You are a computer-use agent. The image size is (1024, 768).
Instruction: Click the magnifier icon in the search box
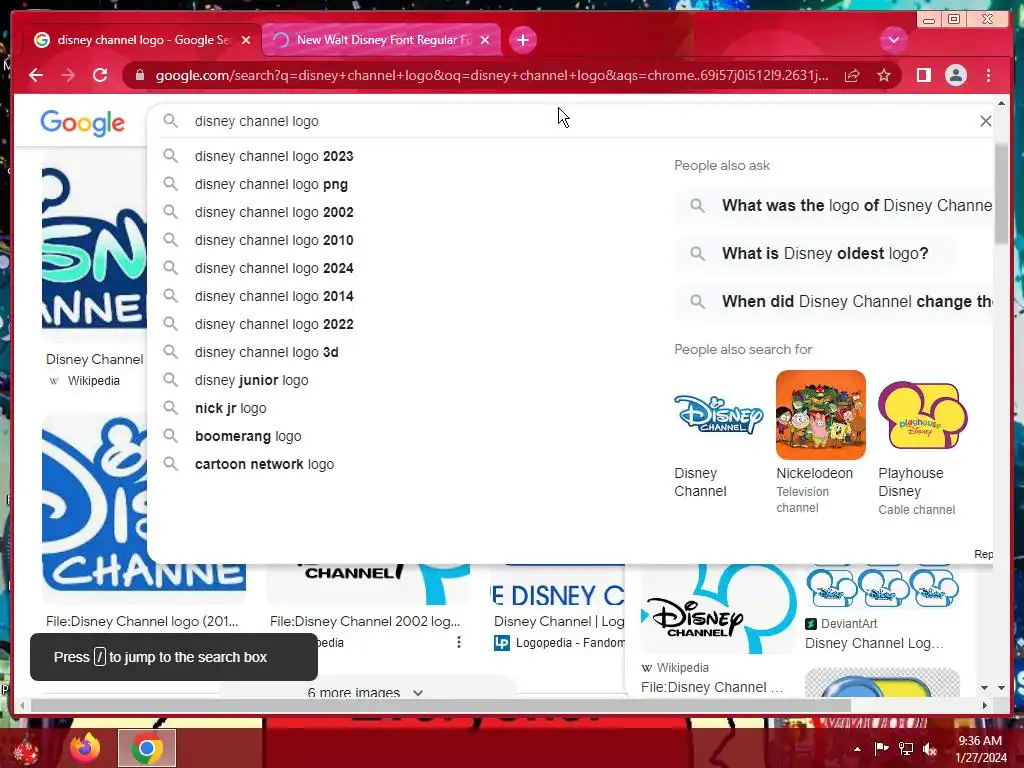[x=170, y=121]
